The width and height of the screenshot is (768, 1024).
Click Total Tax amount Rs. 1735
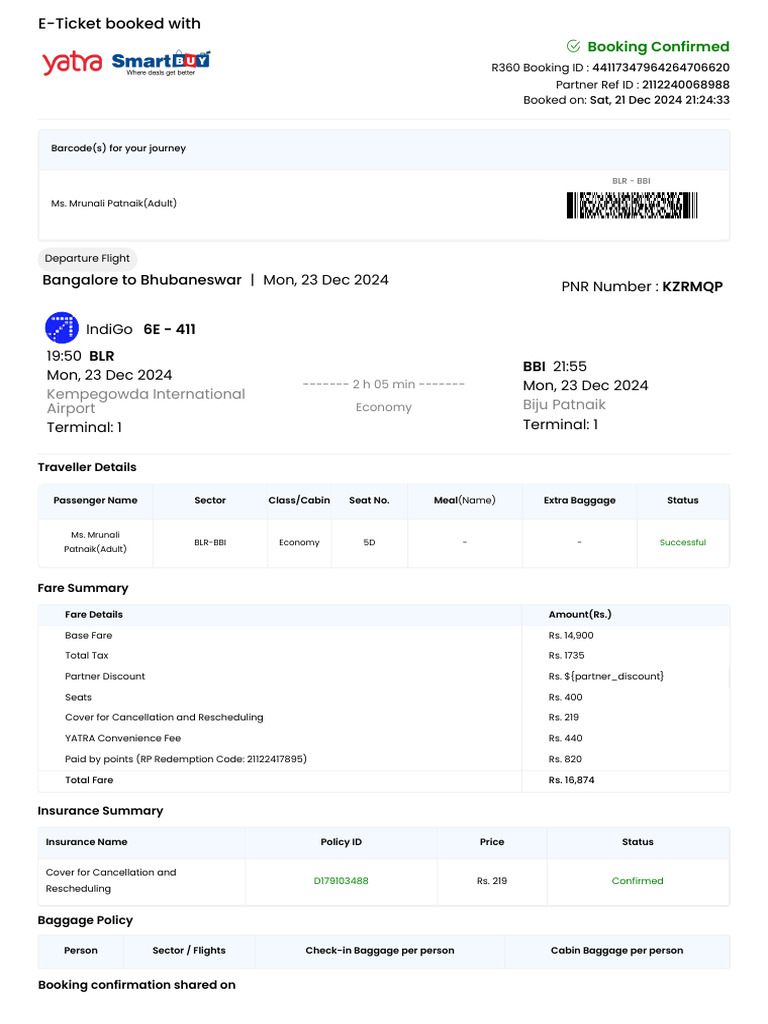pyautogui.click(x=567, y=656)
